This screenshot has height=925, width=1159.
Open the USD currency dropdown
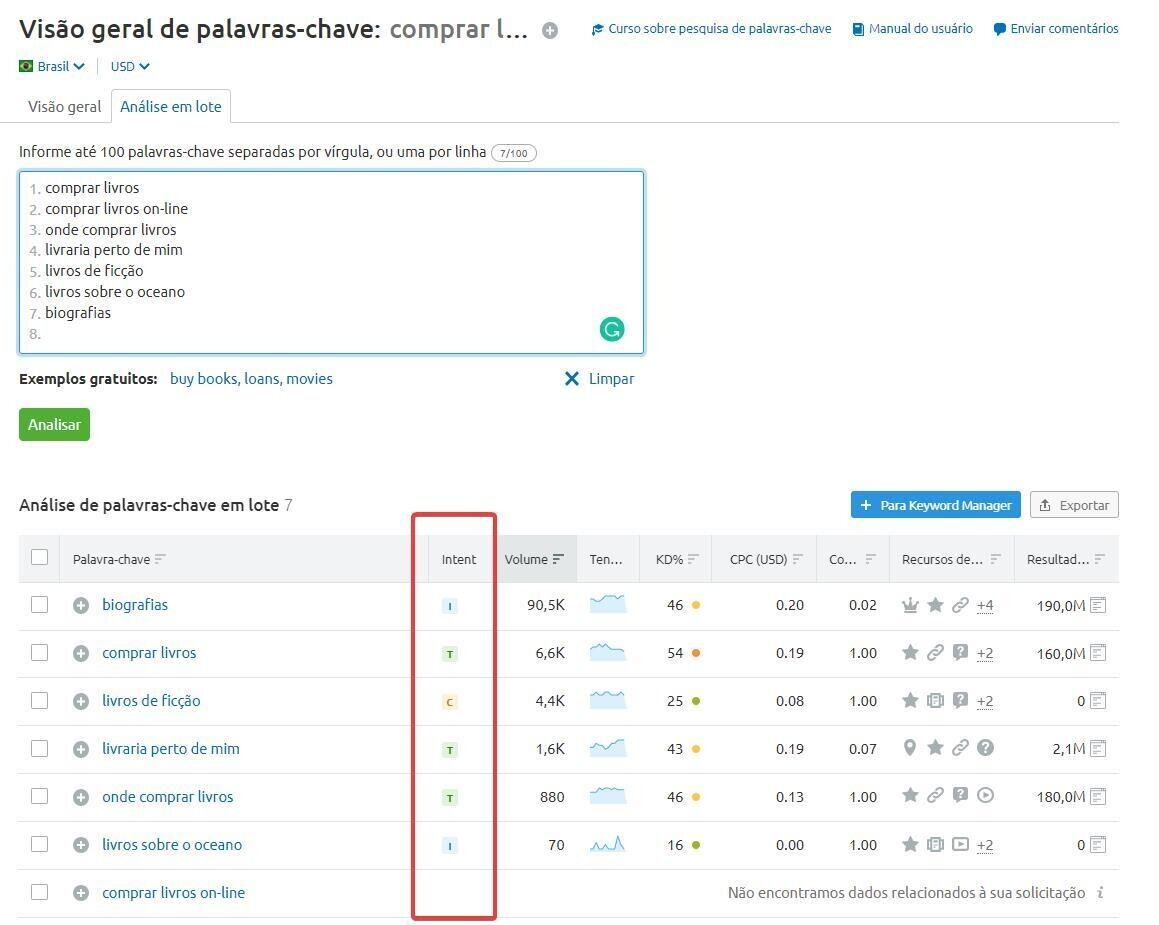pos(130,66)
